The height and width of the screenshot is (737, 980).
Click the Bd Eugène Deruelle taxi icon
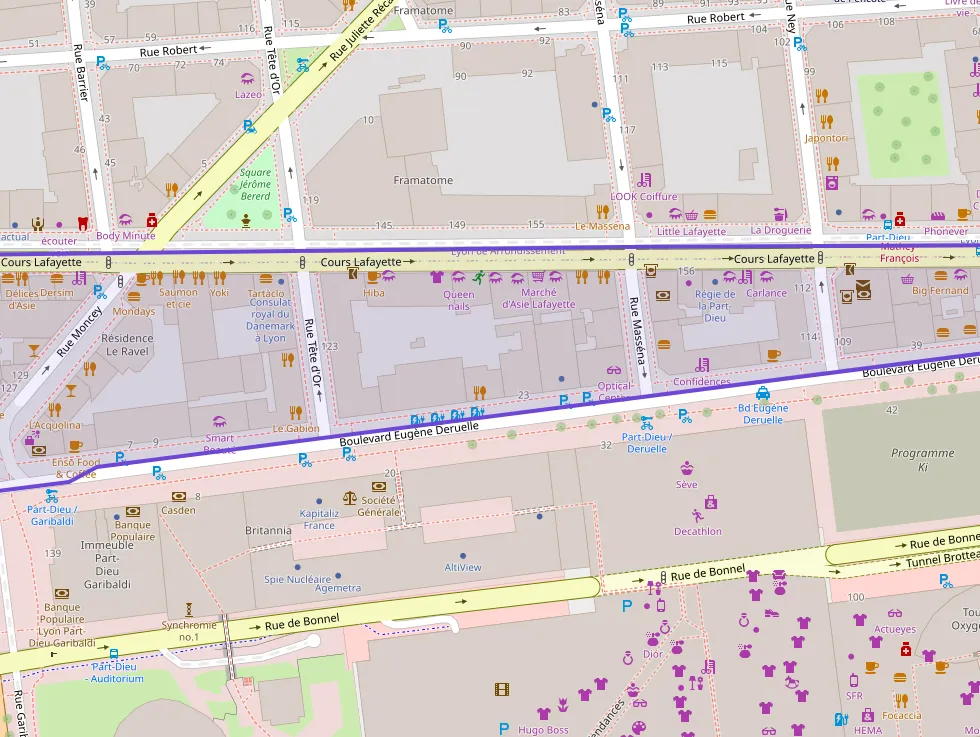click(763, 393)
